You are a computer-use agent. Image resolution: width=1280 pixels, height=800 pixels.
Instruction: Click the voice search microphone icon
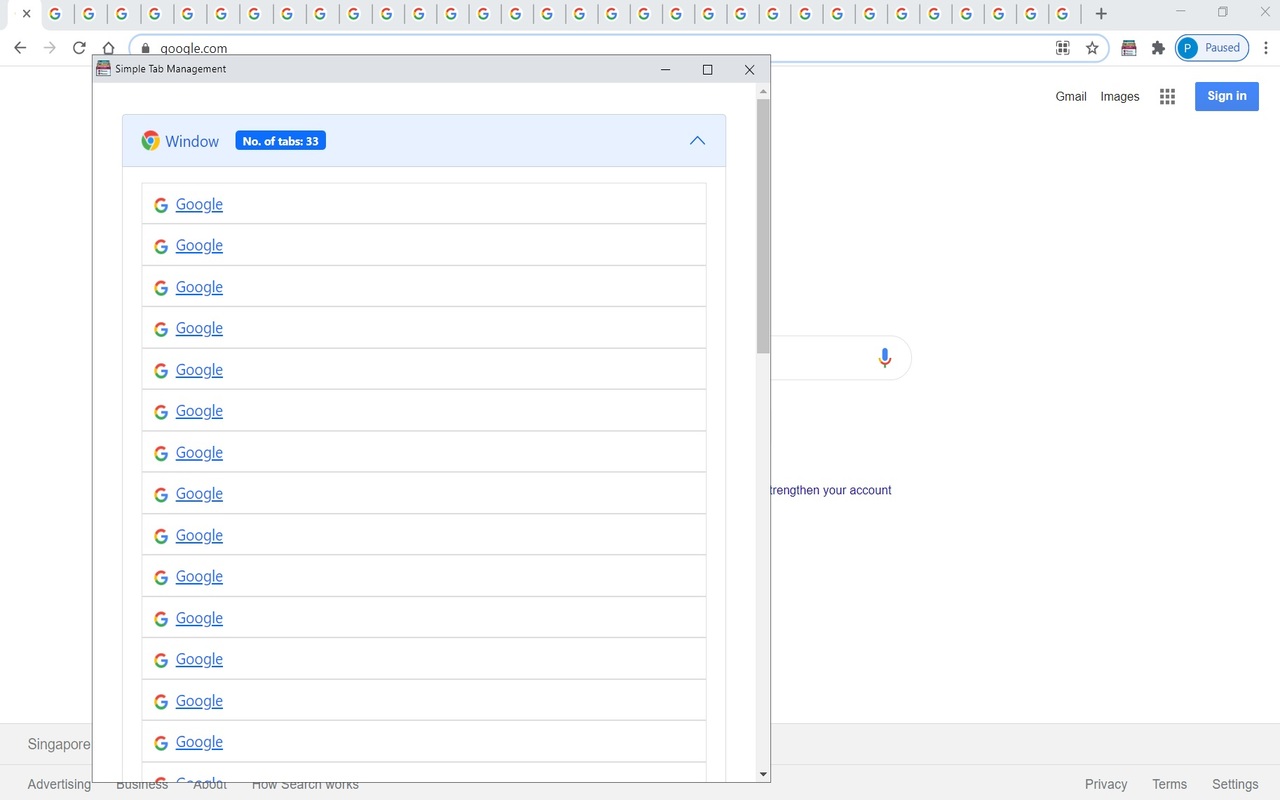(884, 358)
